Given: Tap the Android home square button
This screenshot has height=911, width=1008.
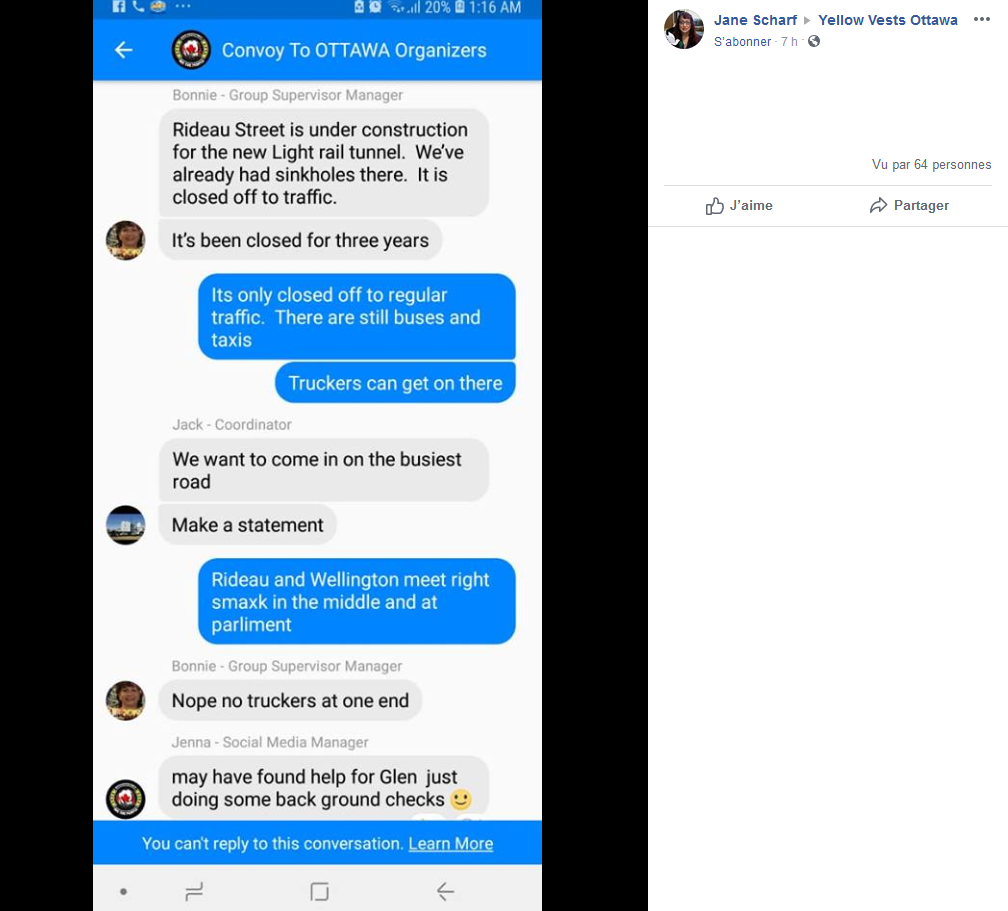Looking at the screenshot, I should coord(319,891).
